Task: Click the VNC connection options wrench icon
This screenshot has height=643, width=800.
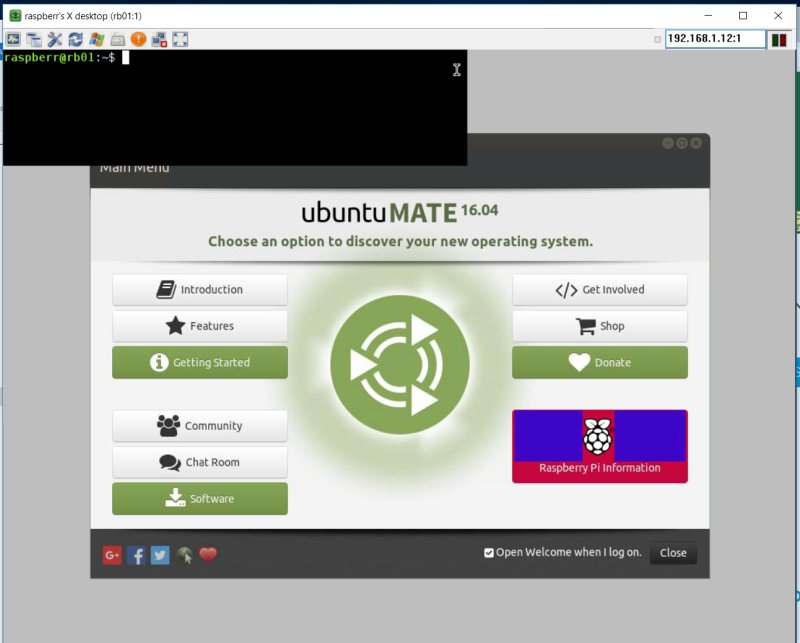Action: (x=55, y=39)
